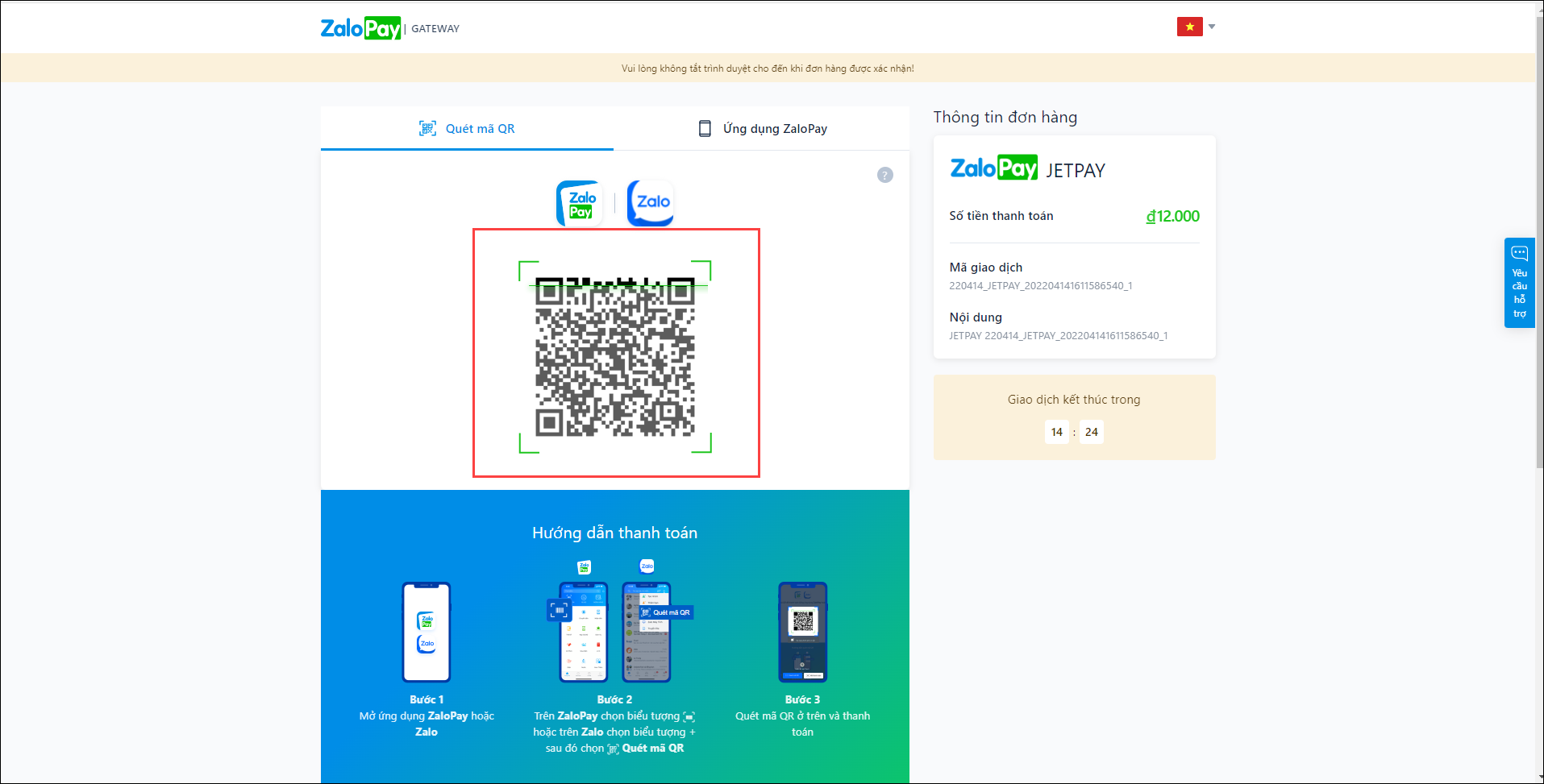The width and height of the screenshot is (1544, 784).
Task: Click the Bước 1 label
Action: click(x=427, y=699)
